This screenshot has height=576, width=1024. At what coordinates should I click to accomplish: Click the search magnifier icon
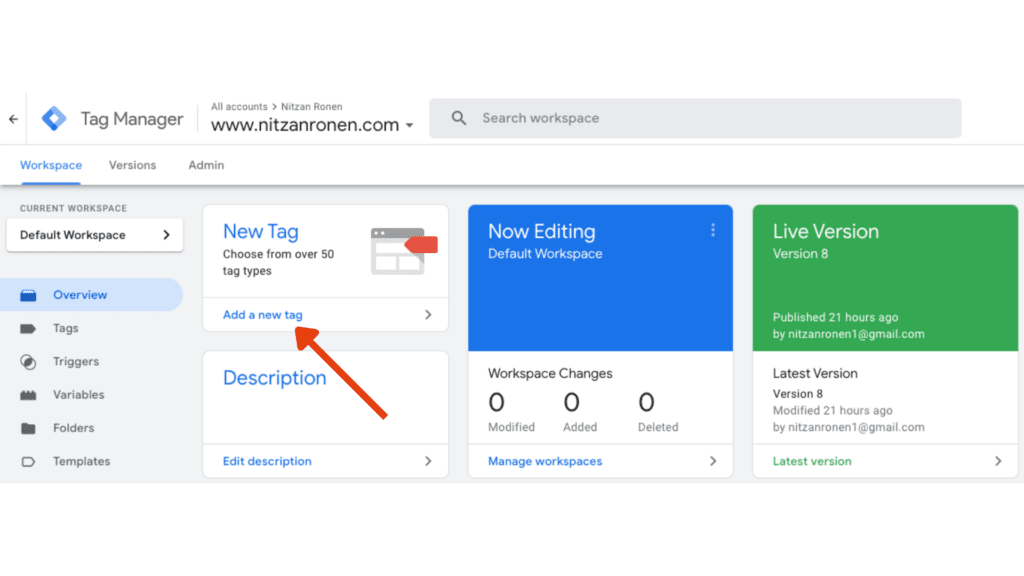click(459, 118)
